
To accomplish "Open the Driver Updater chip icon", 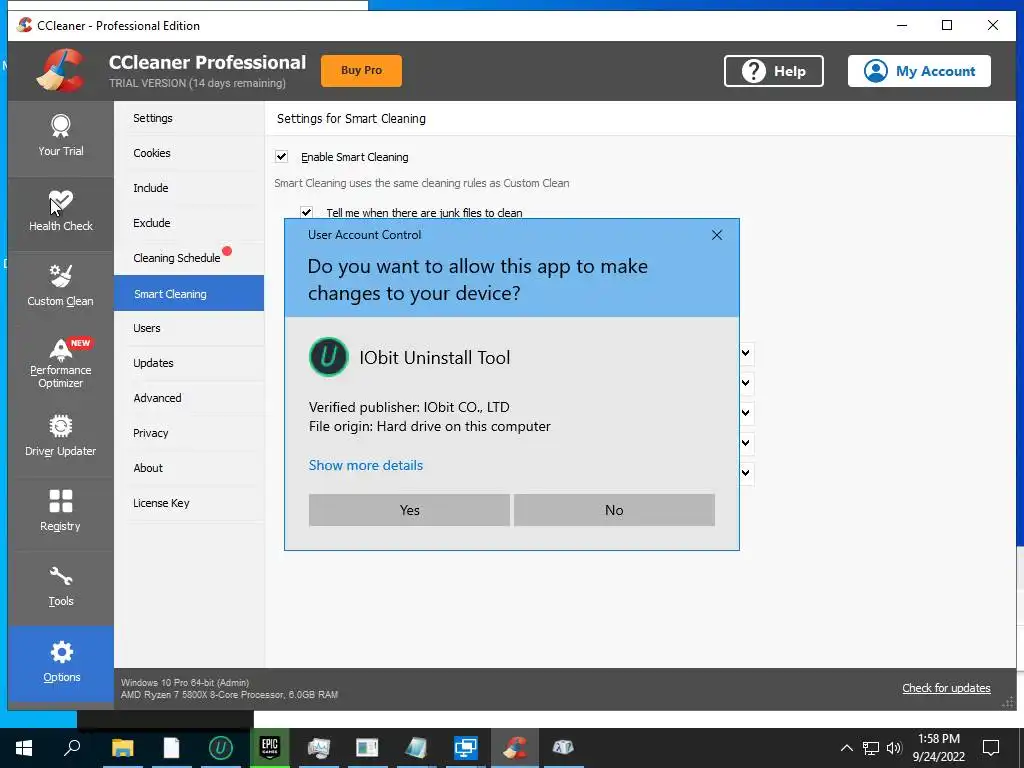I will click(61, 426).
